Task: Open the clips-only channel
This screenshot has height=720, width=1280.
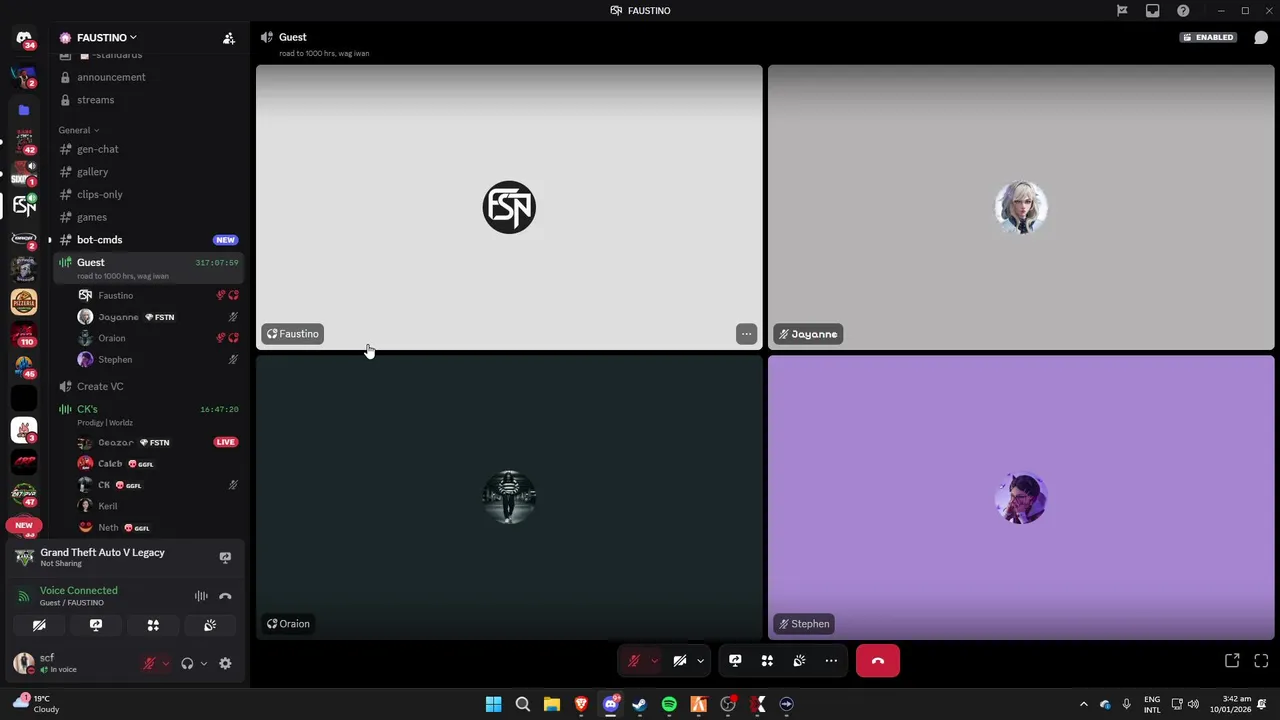Action: click(148, 194)
